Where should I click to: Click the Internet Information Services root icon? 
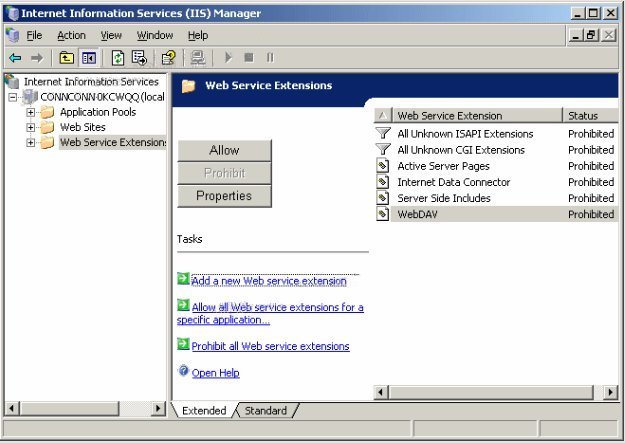pos(12,81)
